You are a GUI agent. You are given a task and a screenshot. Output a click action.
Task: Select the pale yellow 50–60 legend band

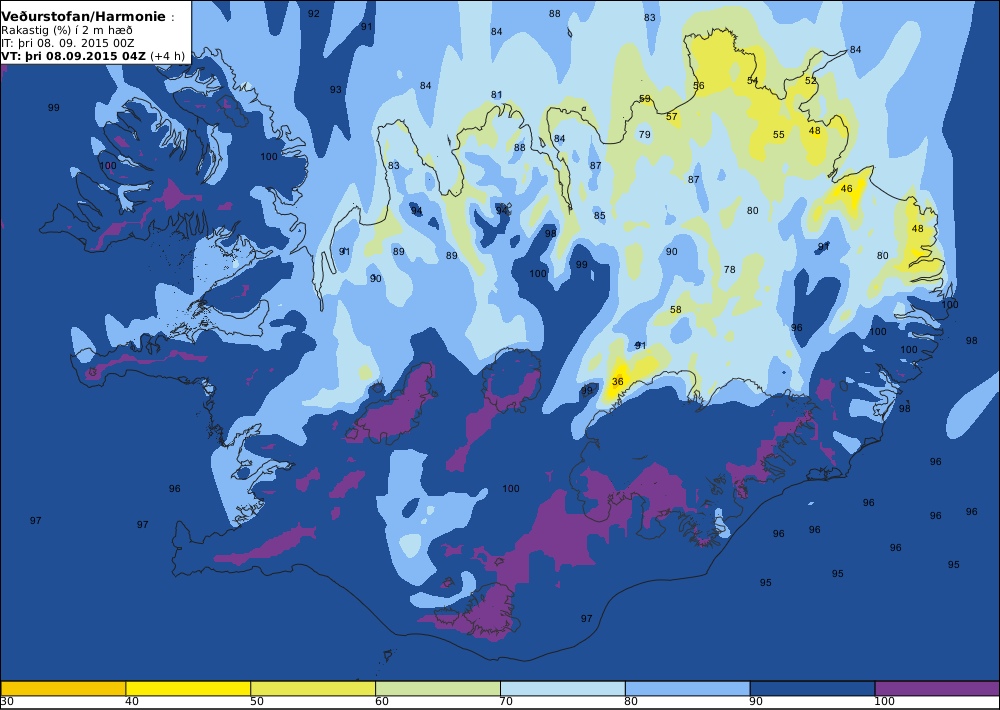313,688
